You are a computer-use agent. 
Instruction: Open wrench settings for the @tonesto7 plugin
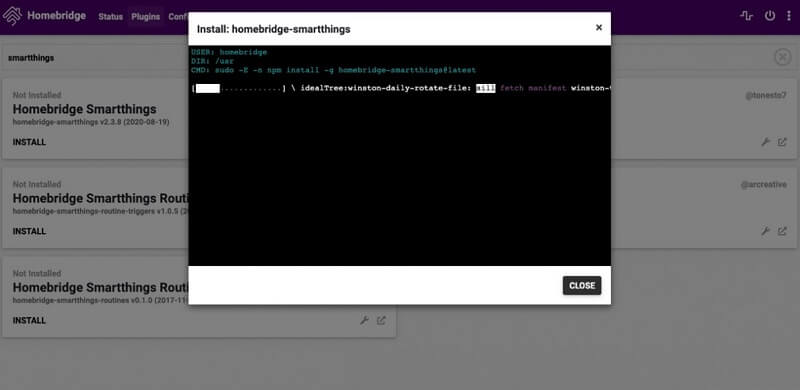point(765,142)
